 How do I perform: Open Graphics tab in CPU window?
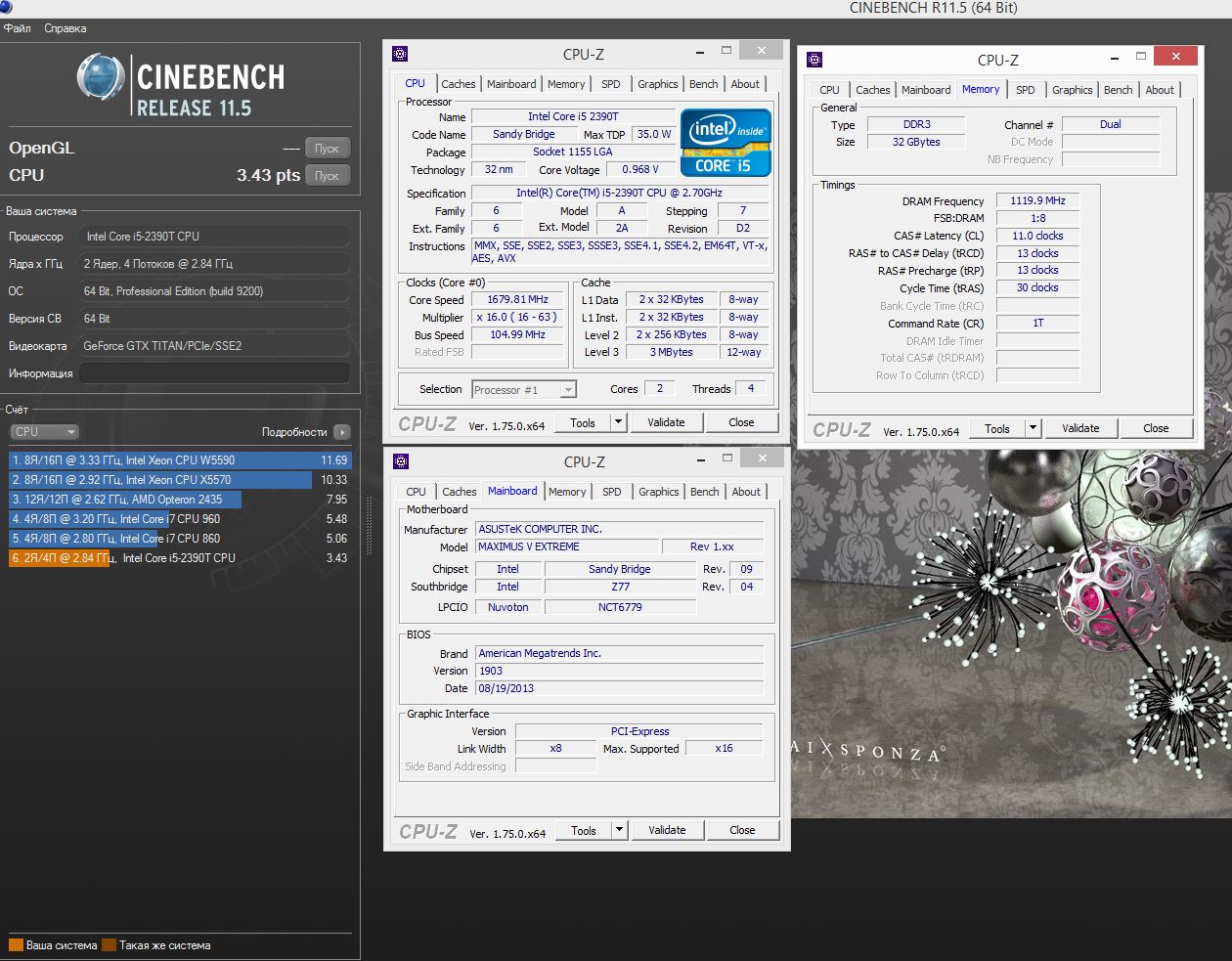[x=658, y=84]
